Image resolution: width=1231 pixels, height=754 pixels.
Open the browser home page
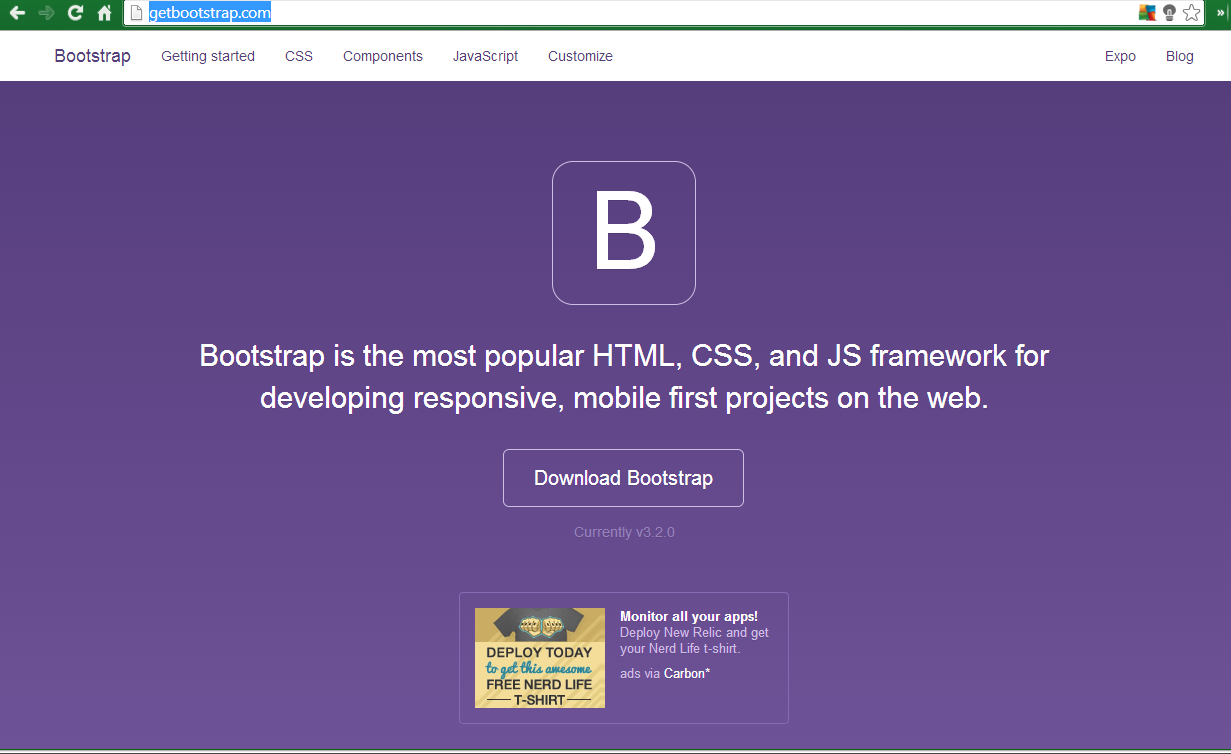104,13
